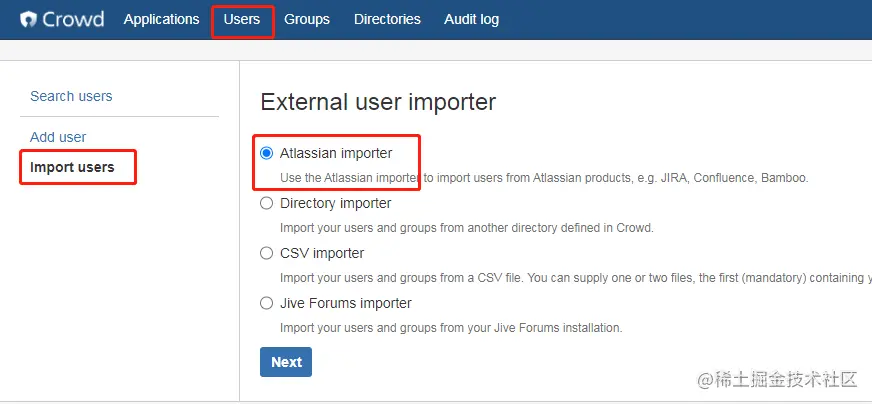Open the Applications menu

161,19
